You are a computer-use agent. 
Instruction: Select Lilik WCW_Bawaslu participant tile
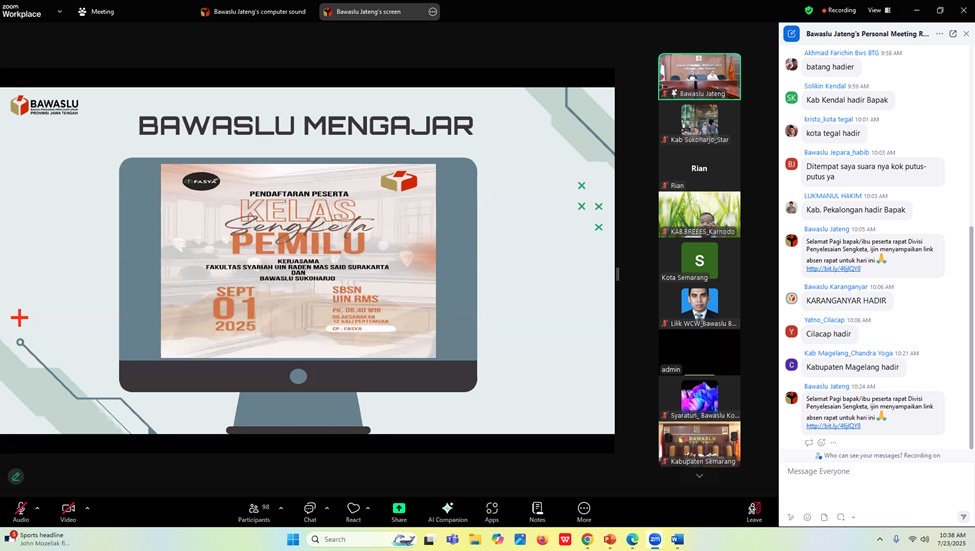point(700,307)
